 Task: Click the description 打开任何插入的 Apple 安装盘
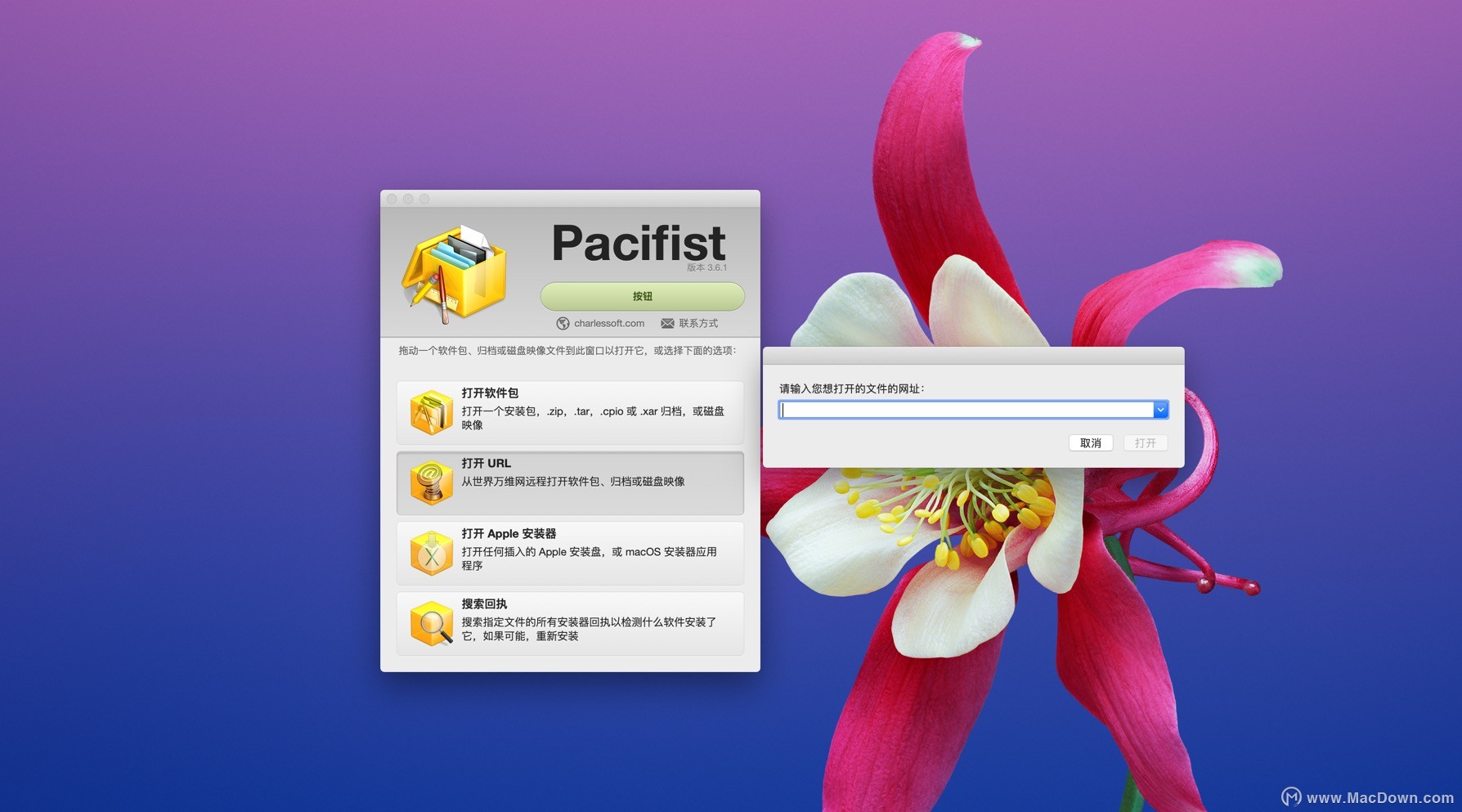point(589,559)
